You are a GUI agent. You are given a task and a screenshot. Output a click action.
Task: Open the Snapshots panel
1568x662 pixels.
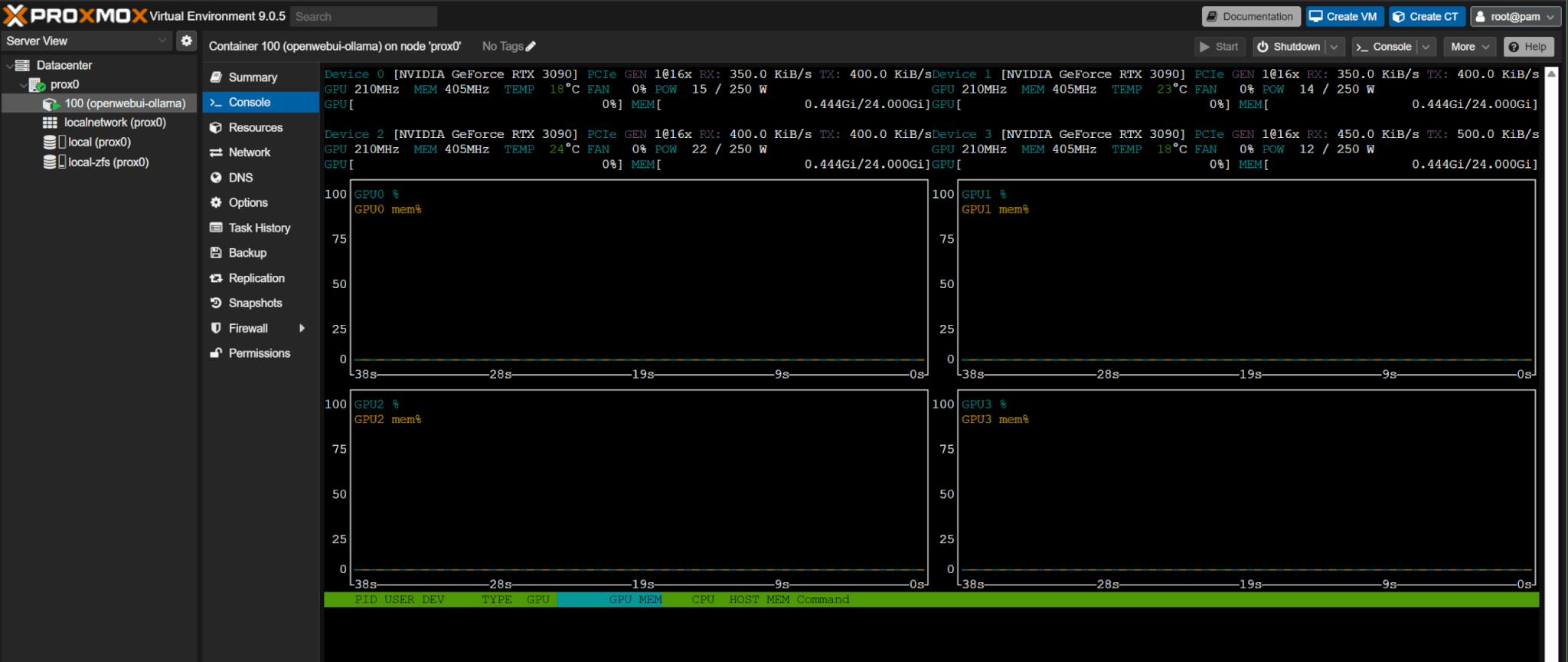255,303
